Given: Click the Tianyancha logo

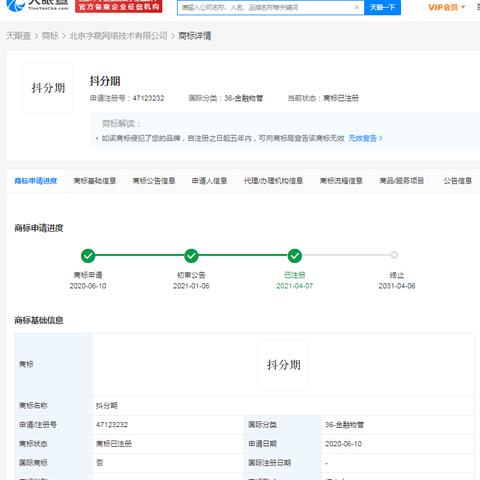Looking at the screenshot, I should coord(37,5).
